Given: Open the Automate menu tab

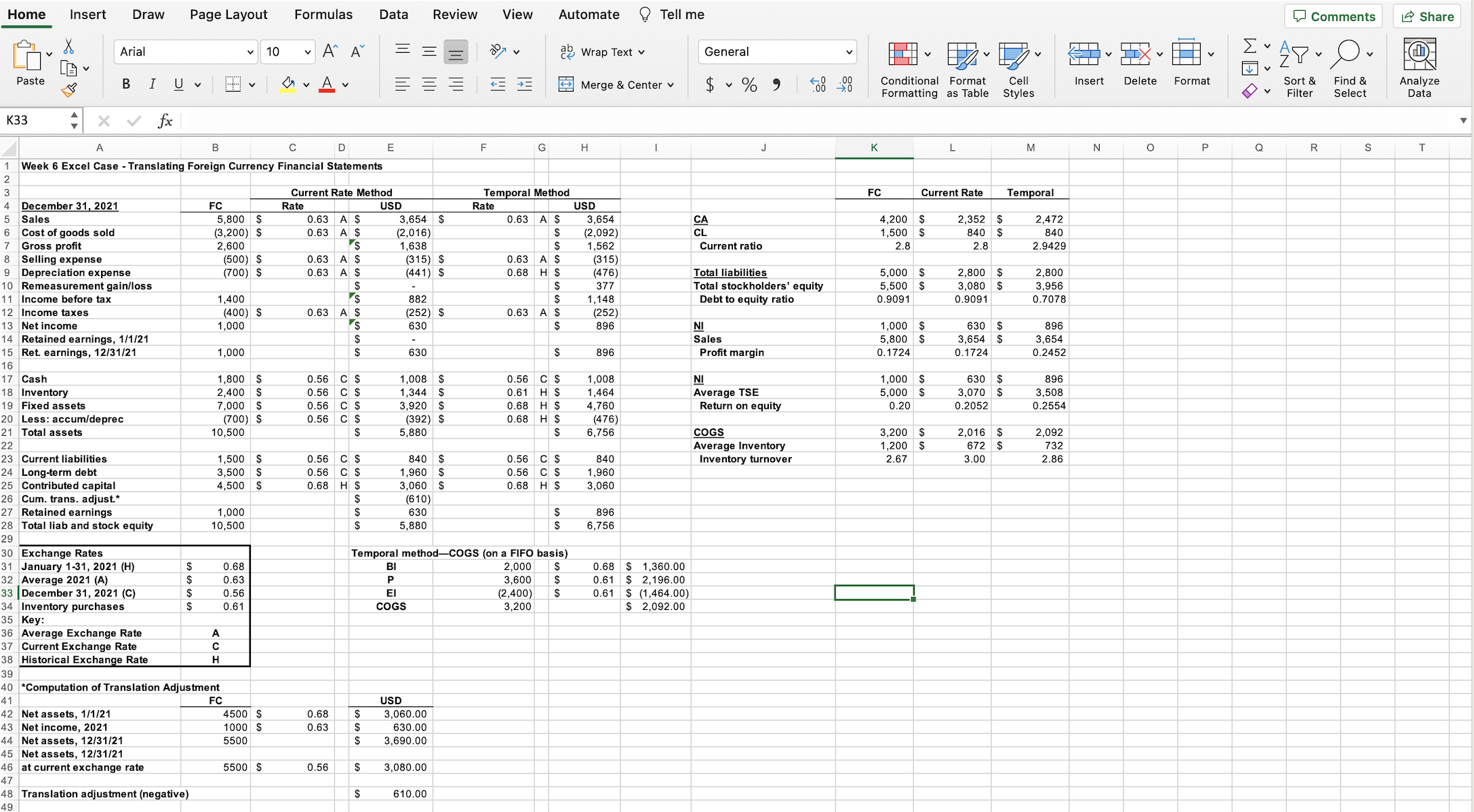Looking at the screenshot, I should (589, 14).
